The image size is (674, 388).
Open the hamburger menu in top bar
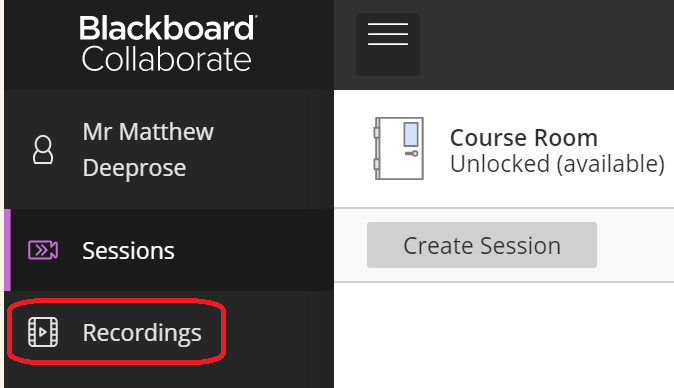[388, 44]
